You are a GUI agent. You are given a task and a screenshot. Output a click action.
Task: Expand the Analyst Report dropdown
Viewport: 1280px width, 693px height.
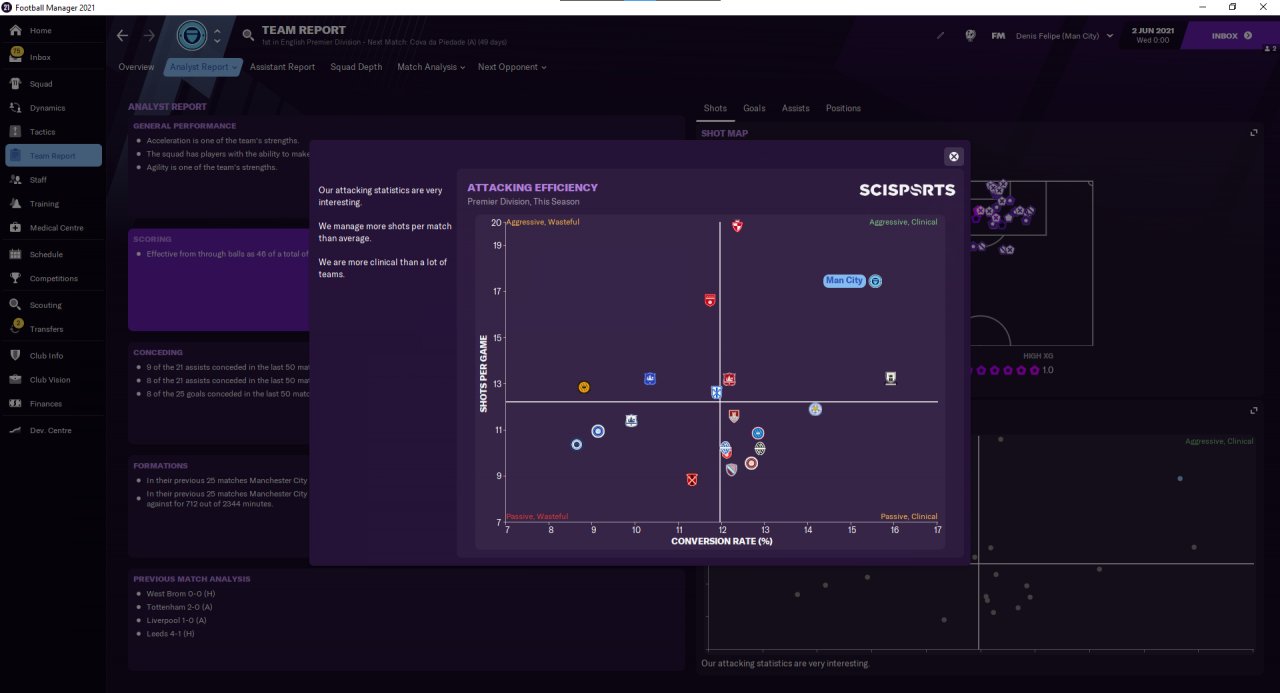(204, 67)
